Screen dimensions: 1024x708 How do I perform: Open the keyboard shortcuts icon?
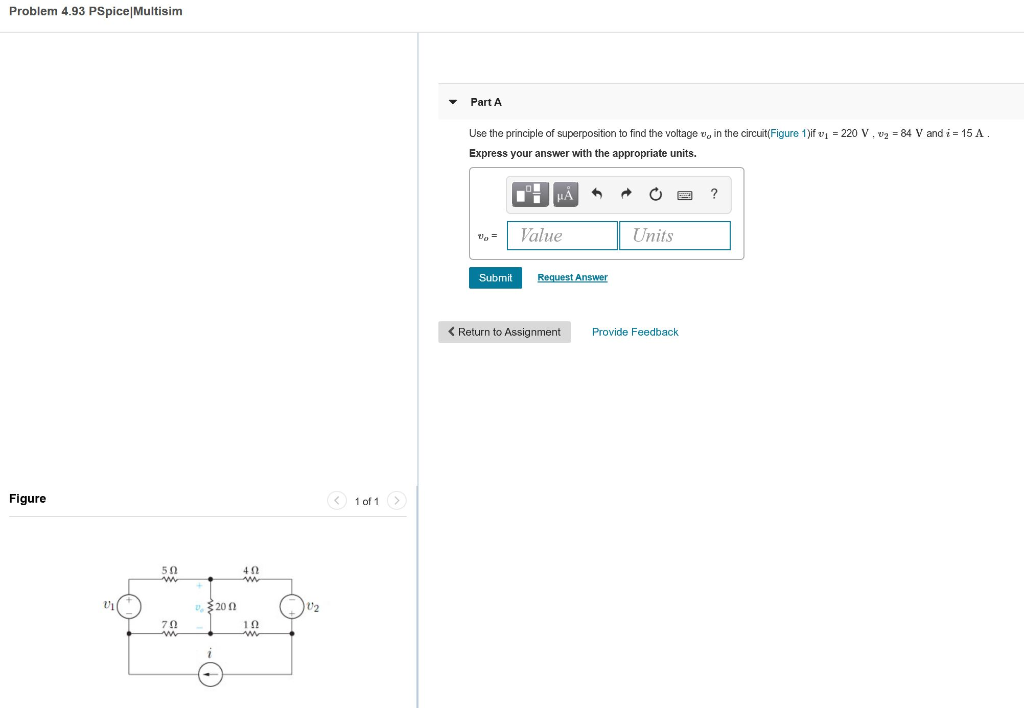[686, 194]
